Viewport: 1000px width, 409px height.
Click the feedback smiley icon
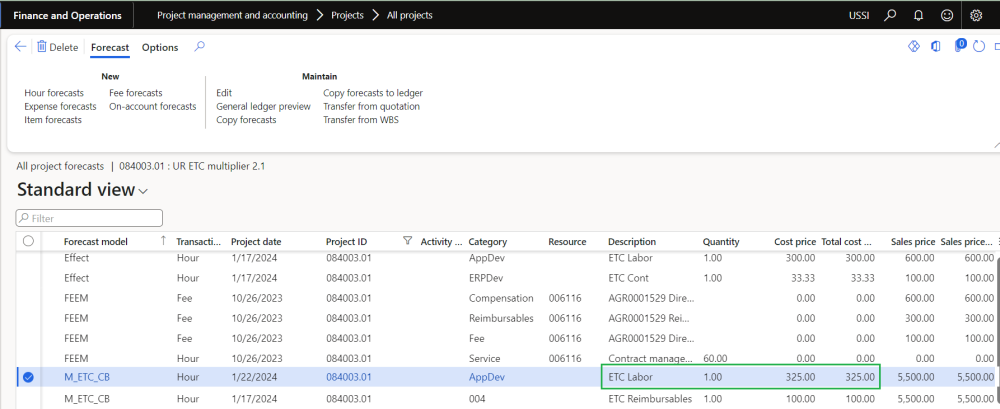946,16
